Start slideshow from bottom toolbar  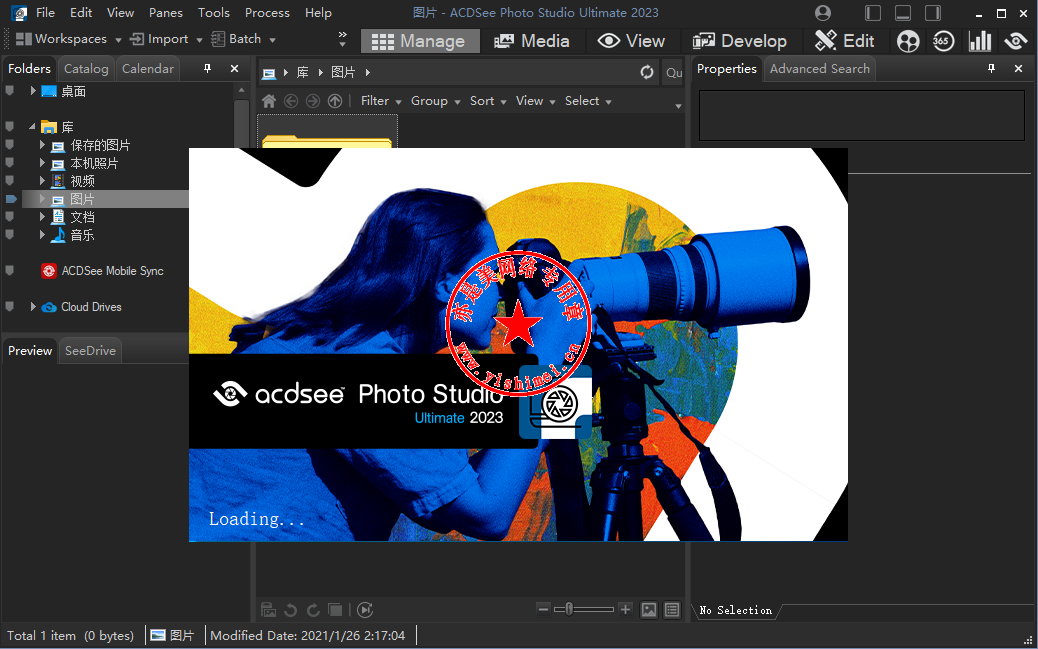coord(365,610)
